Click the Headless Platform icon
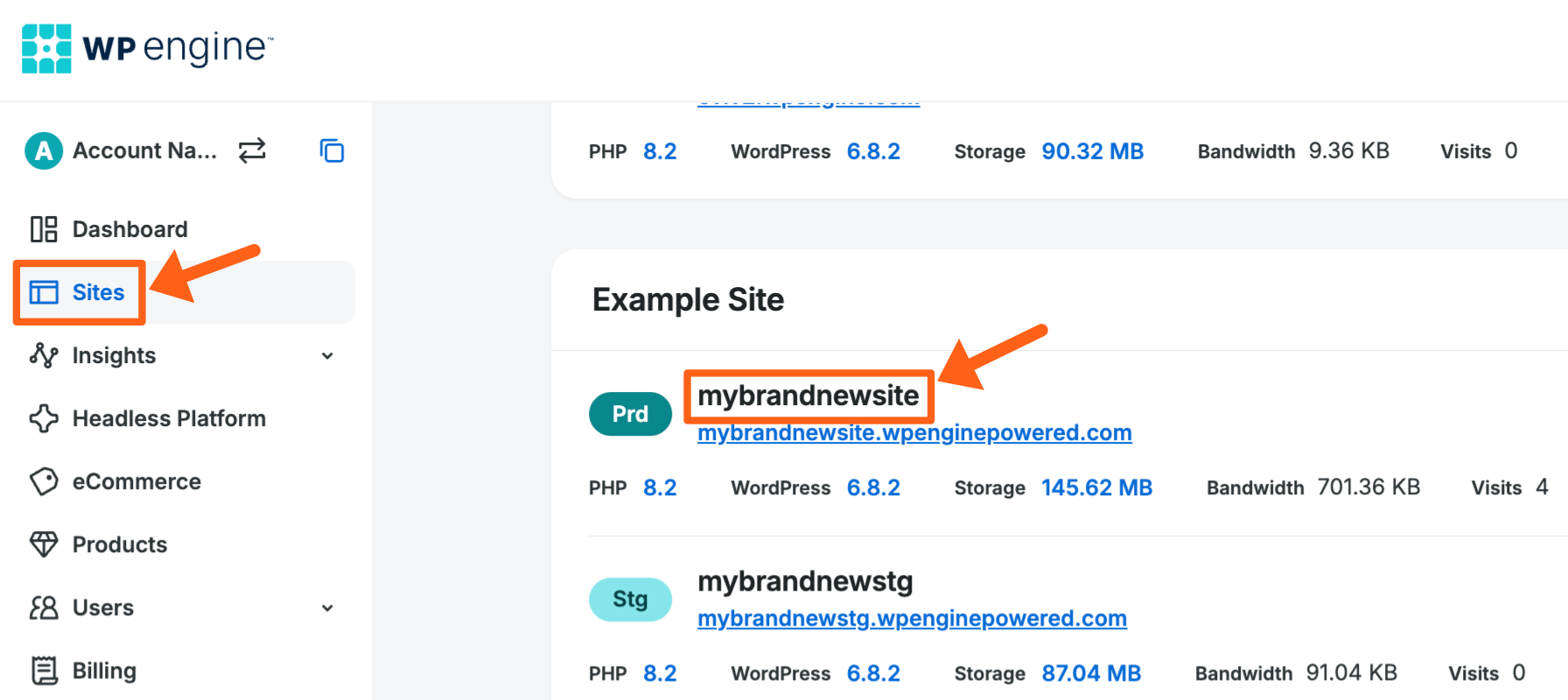The width and height of the screenshot is (1568, 700). 44,418
